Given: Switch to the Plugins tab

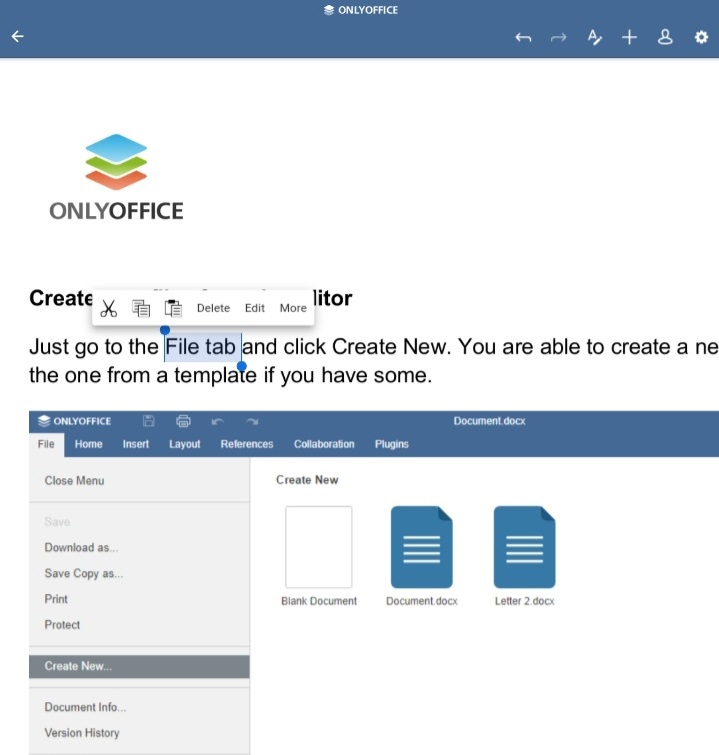Looking at the screenshot, I should point(392,444).
